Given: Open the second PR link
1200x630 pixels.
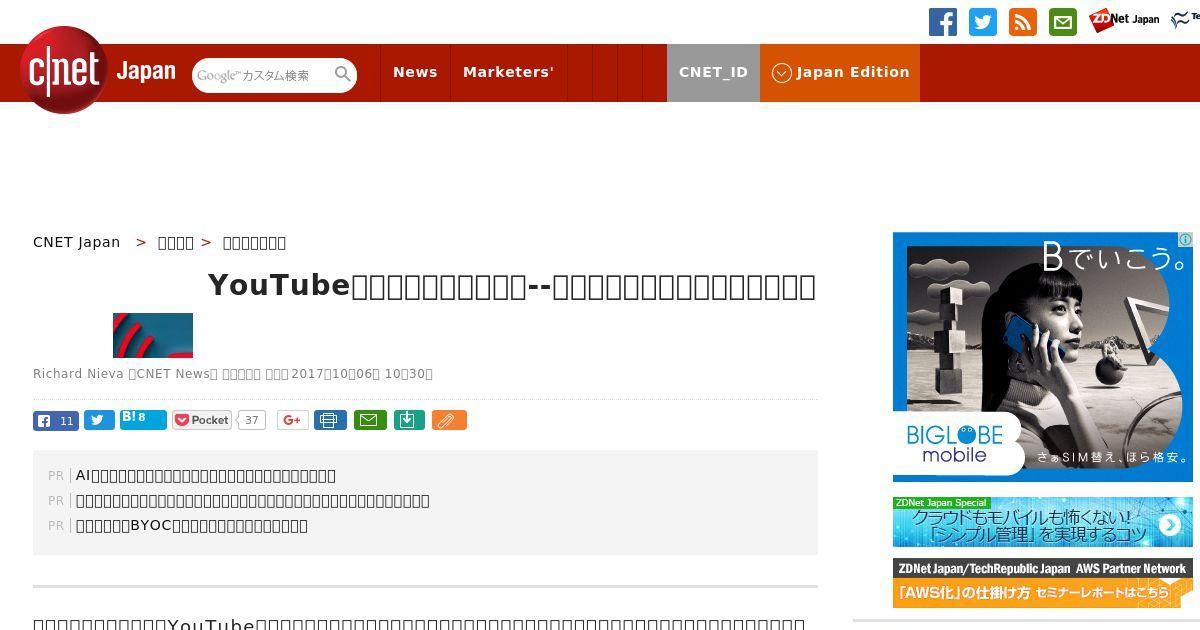Looking at the screenshot, I should [253, 501].
